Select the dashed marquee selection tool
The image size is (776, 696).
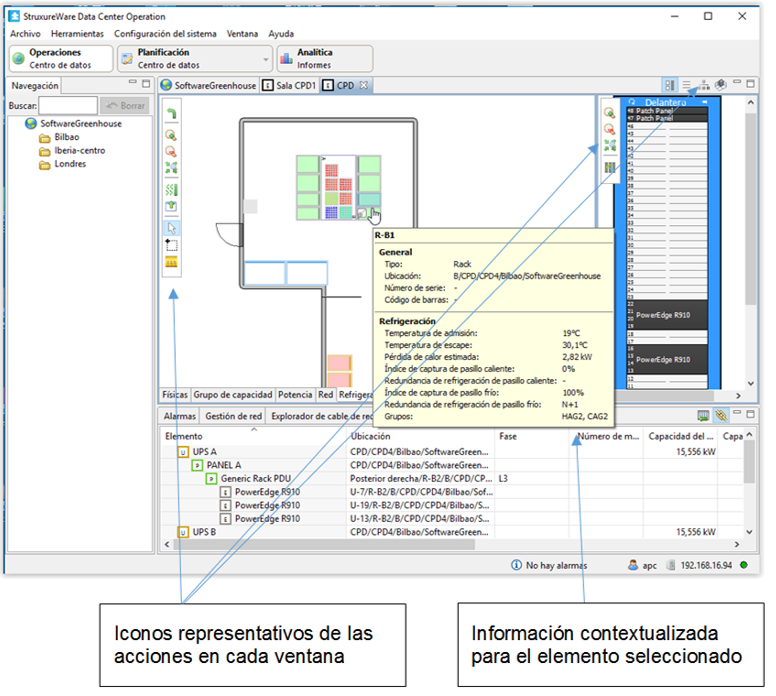(x=171, y=244)
